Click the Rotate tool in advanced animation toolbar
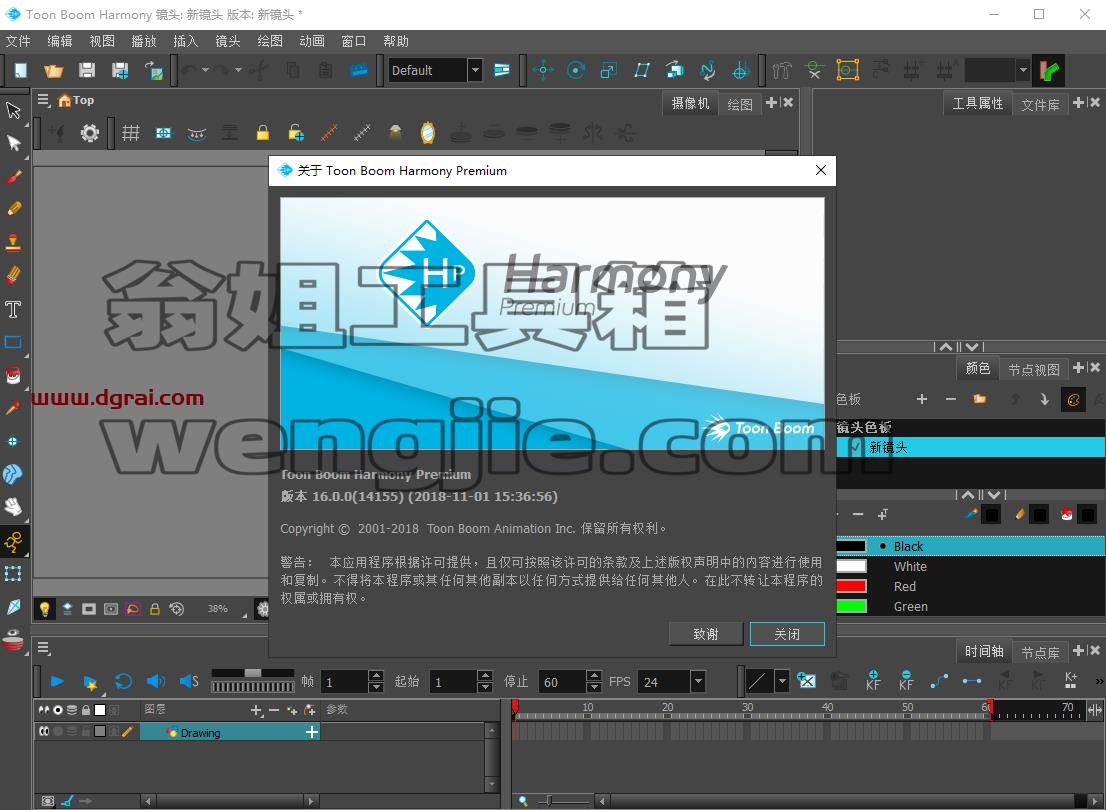1106x810 pixels. (576, 70)
